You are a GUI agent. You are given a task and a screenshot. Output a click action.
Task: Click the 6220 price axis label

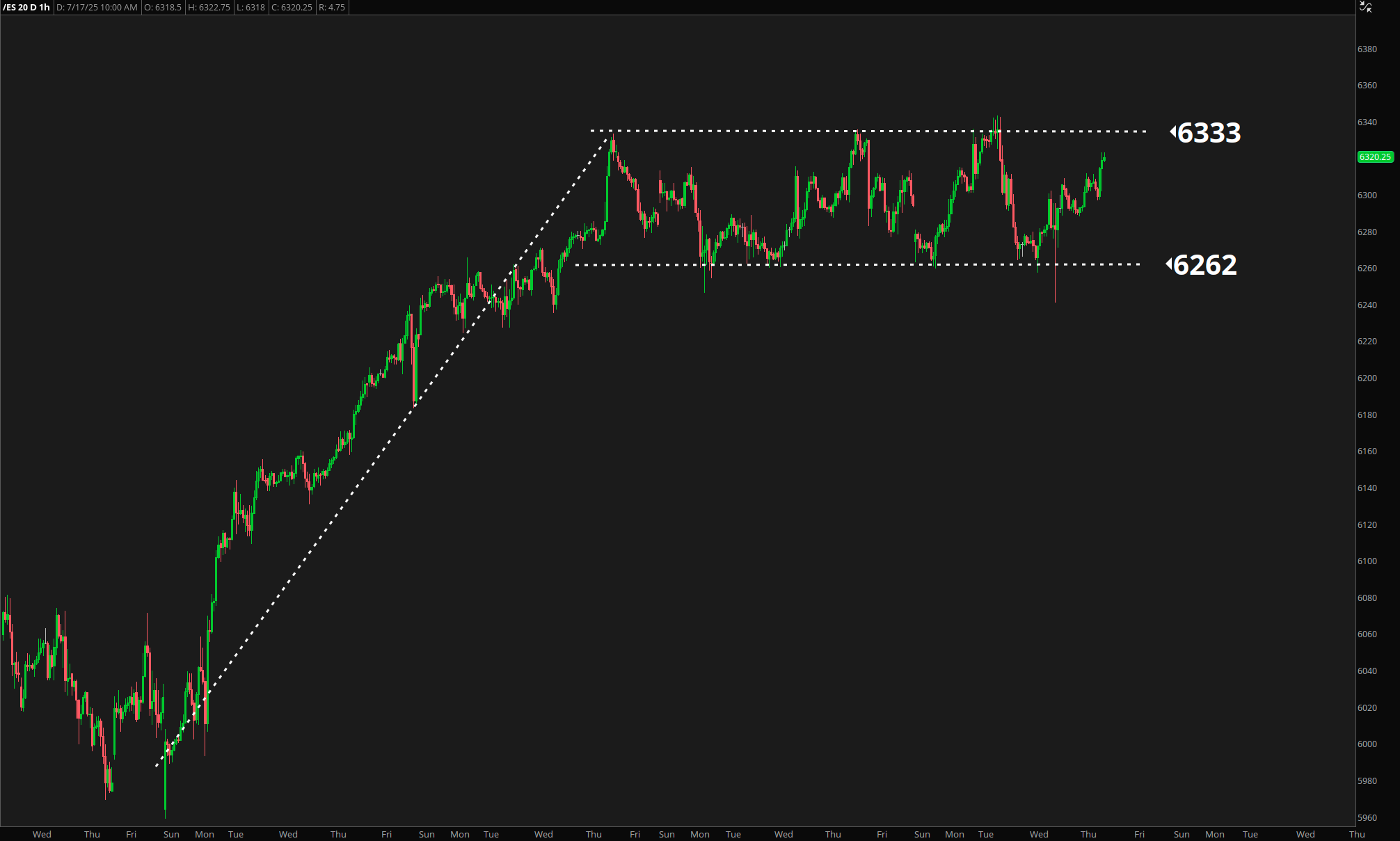coord(1367,342)
